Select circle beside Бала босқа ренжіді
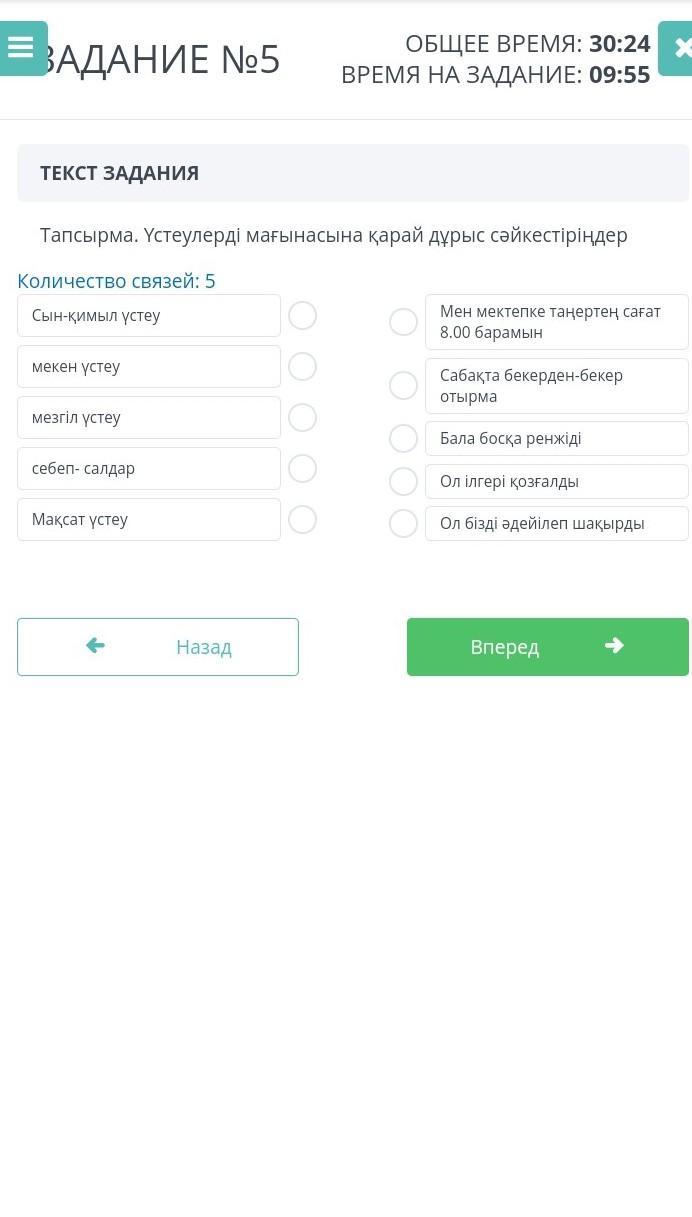 coord(403,439)
